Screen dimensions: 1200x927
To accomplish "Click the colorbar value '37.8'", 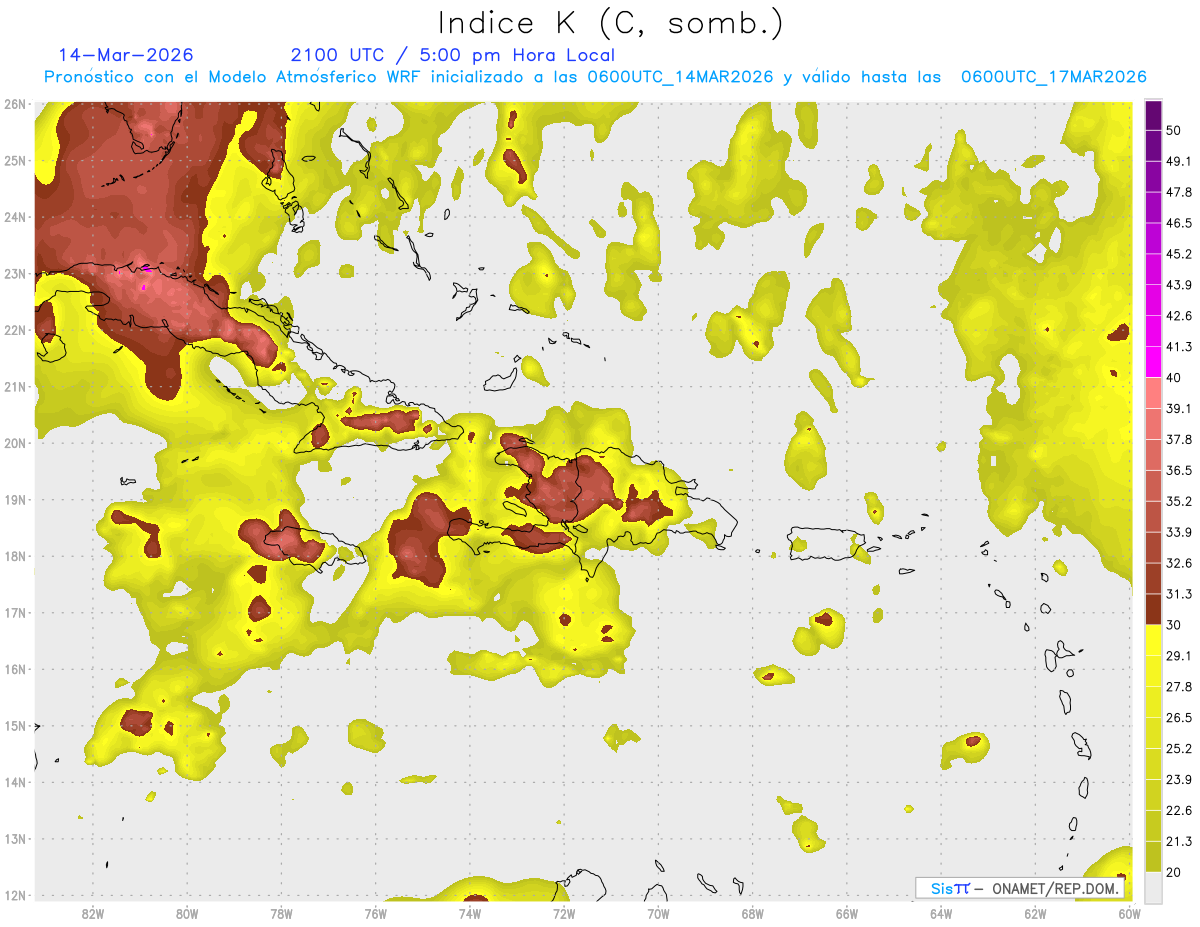I will [x=1178, y=439].
